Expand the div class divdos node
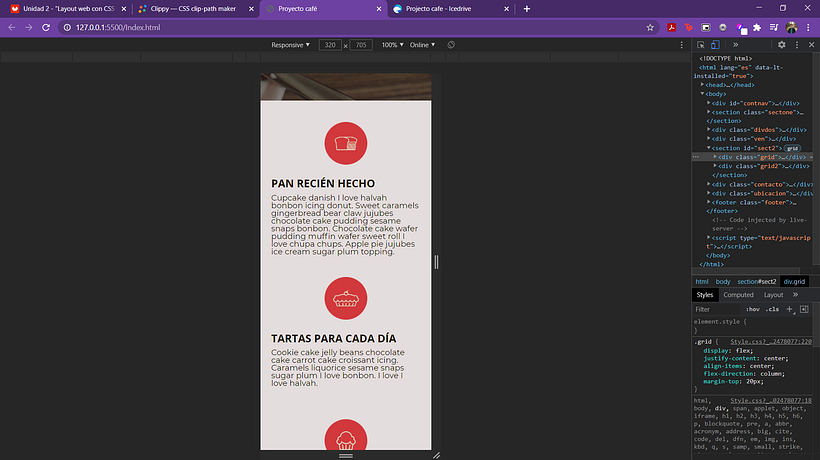 click(x=709, y=130)
